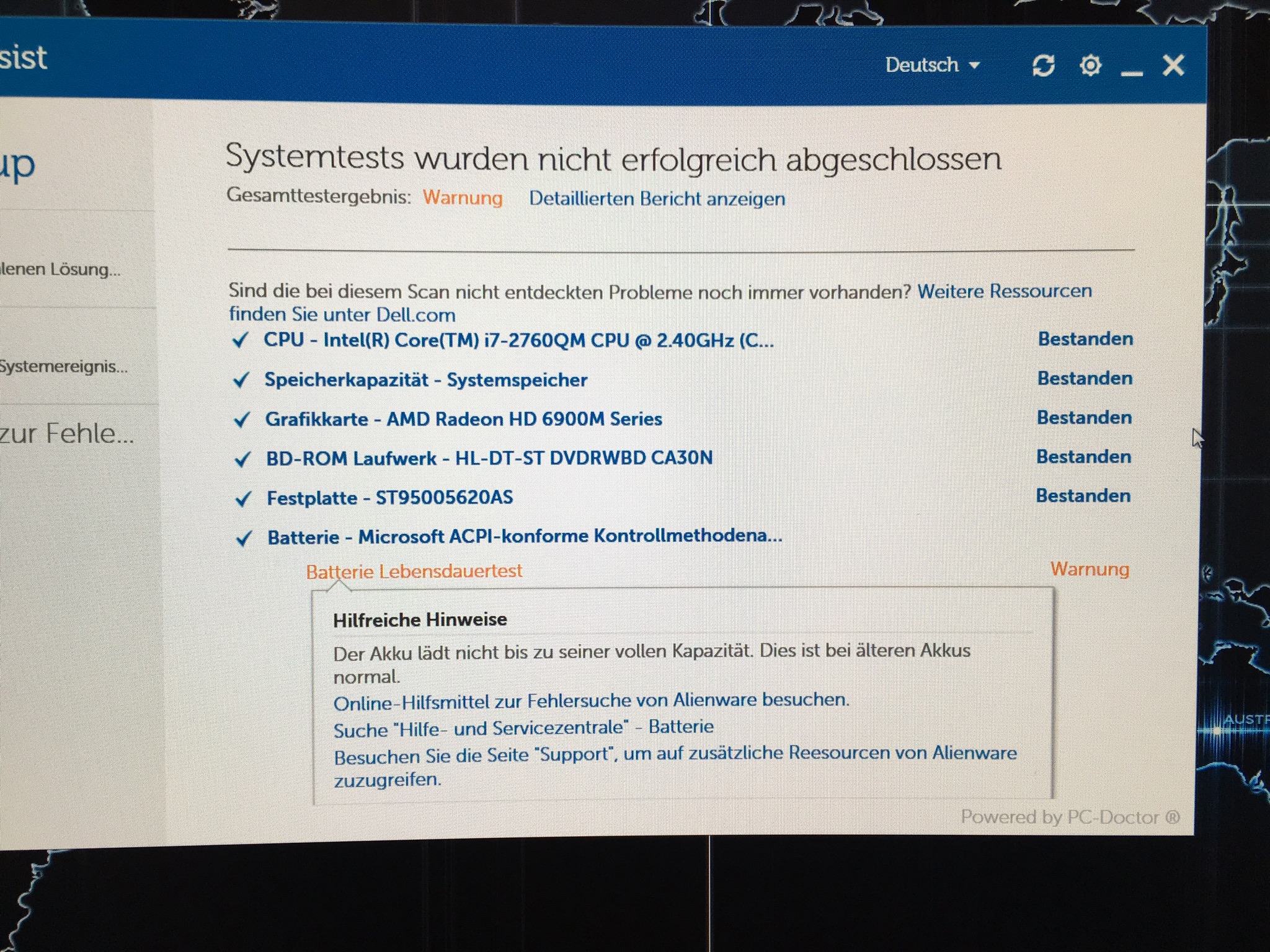Click checkmark icon beside CPU row
The width and height of the screenshot is (1270, 952).
click(240, 340)
